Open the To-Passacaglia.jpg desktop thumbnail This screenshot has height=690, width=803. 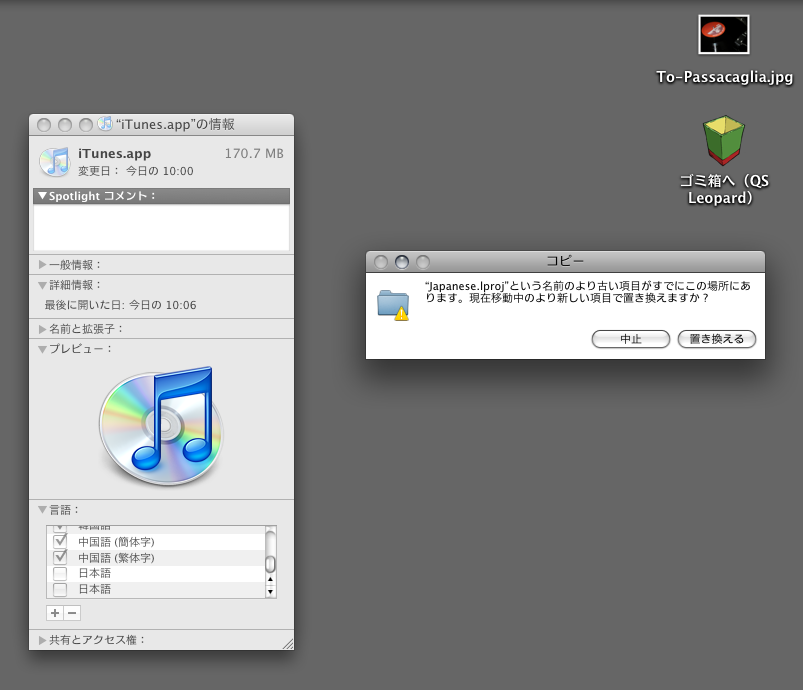tap(724, 34)
